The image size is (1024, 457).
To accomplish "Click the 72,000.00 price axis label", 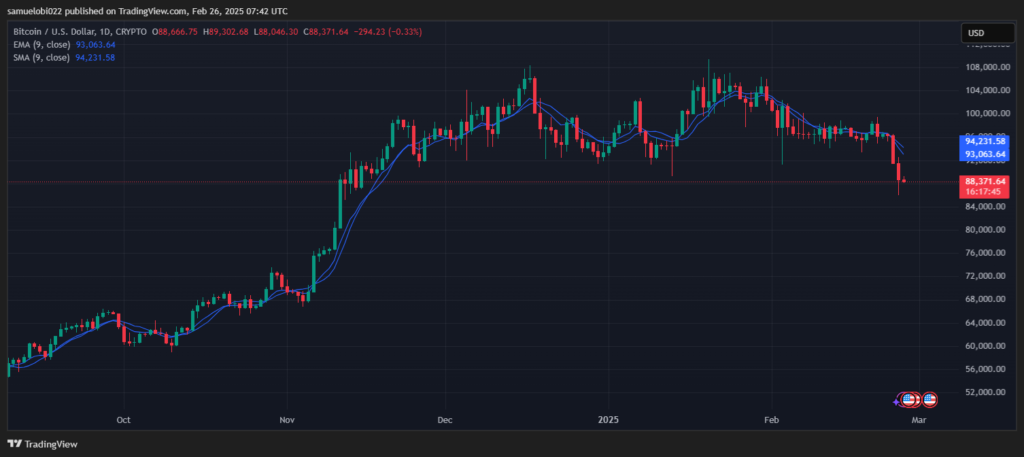I will (984, 276).
